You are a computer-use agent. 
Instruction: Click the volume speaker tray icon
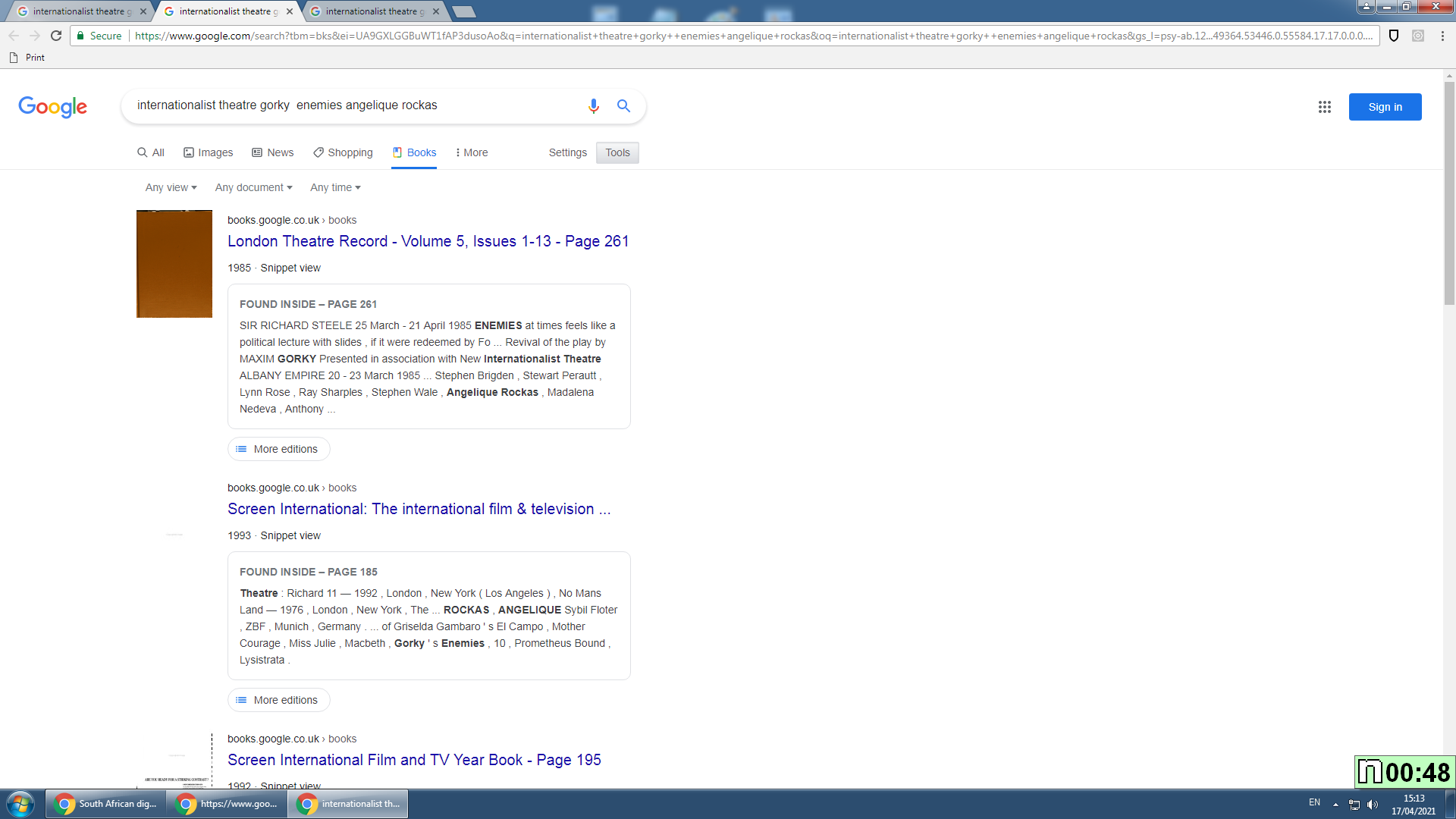tap(1373, 805)
